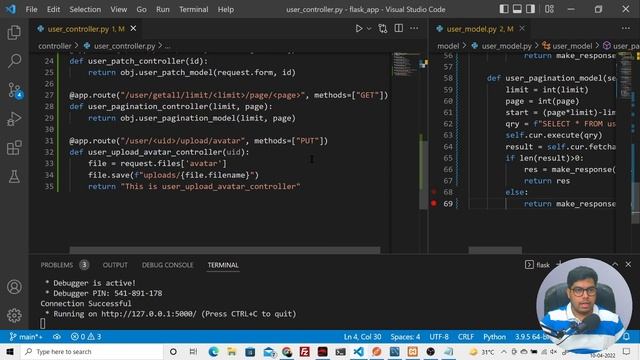Open the http://127.0.0.1:5000/ terminal link
The image size is (640, 360).
click(149, 314)
